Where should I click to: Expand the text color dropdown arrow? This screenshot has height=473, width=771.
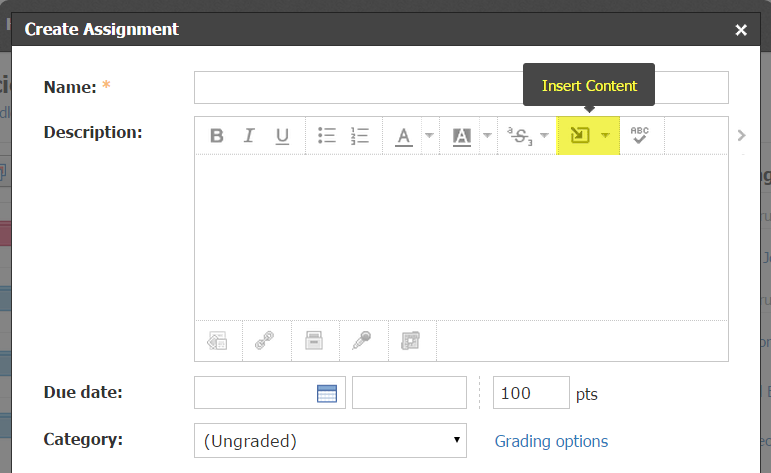(429, 136)
